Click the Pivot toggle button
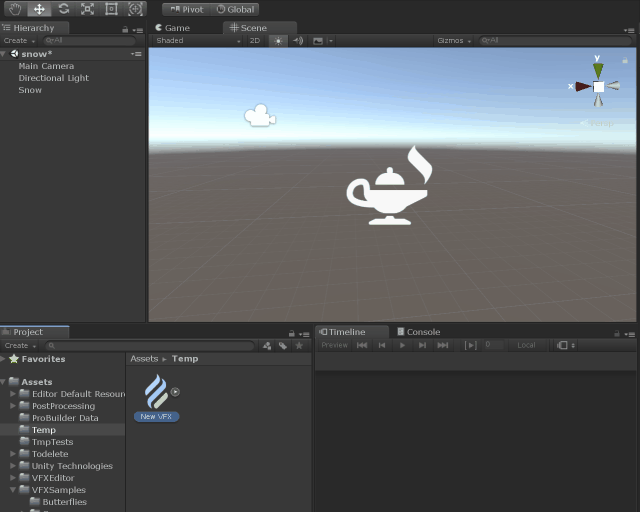Screen dimensions: 640x512 coord(186,9)
